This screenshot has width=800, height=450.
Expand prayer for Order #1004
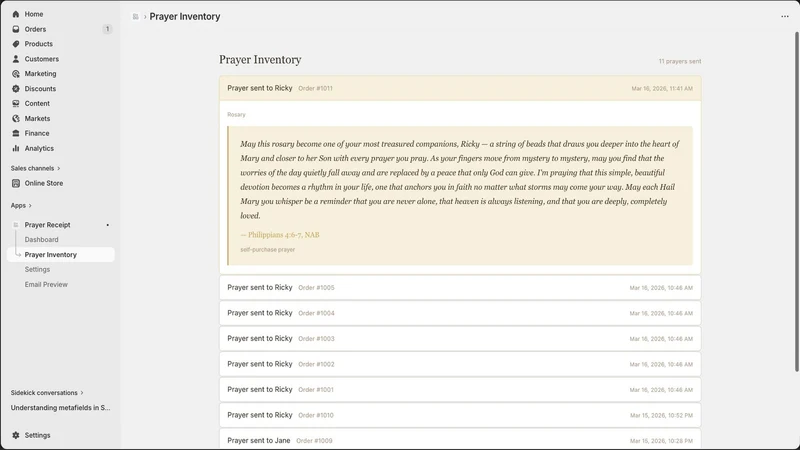pos(460,313)
